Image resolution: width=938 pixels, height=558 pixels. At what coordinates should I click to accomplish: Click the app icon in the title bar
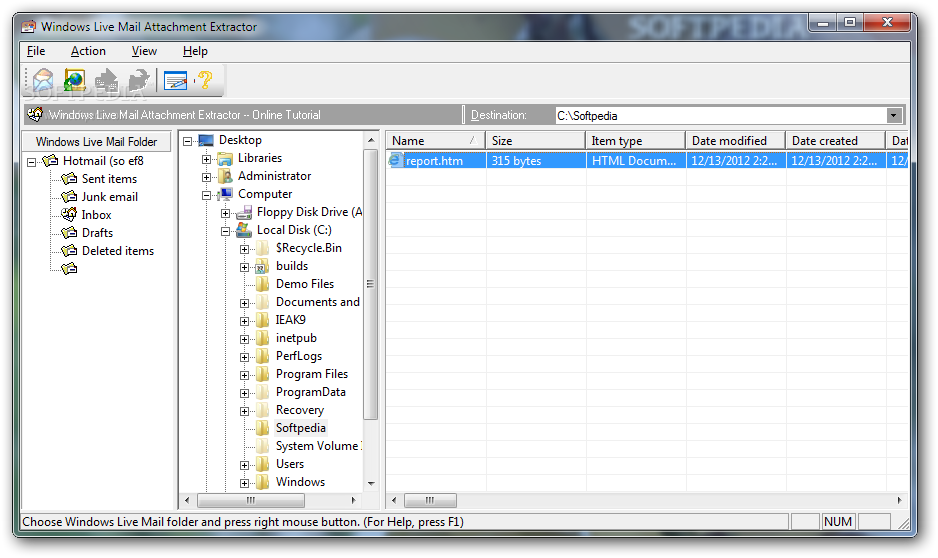[x=28, y=27]
